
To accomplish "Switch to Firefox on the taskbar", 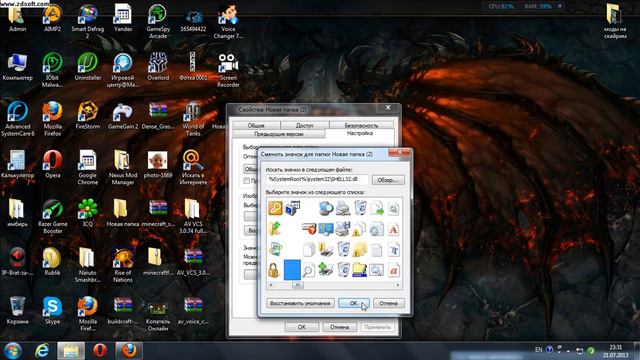I will pos(129,351).
